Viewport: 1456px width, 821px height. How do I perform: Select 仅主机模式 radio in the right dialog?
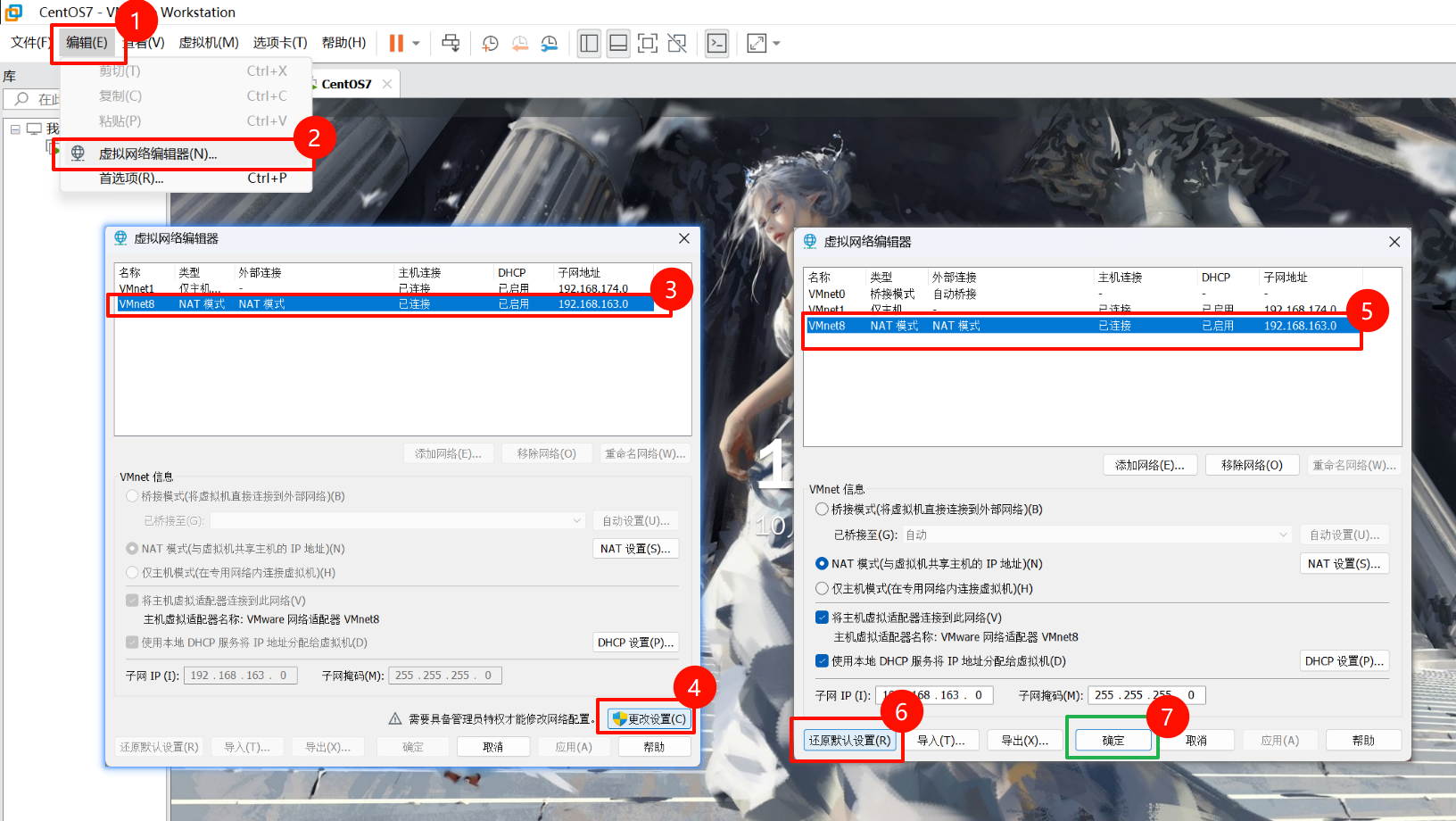[x=822, y=589]
